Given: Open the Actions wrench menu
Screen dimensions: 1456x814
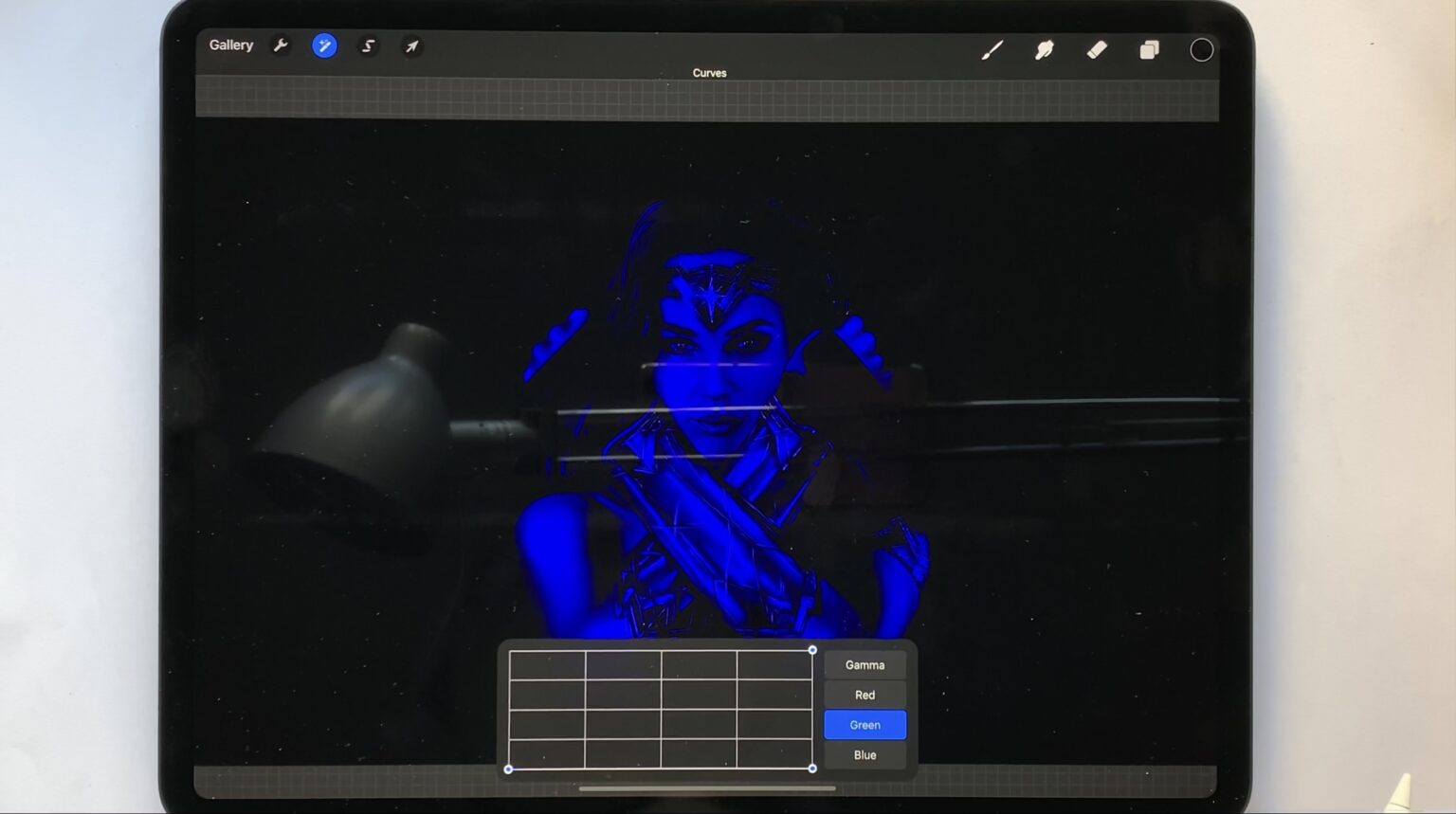Looking at the screenshot, I should coord(281,45).
